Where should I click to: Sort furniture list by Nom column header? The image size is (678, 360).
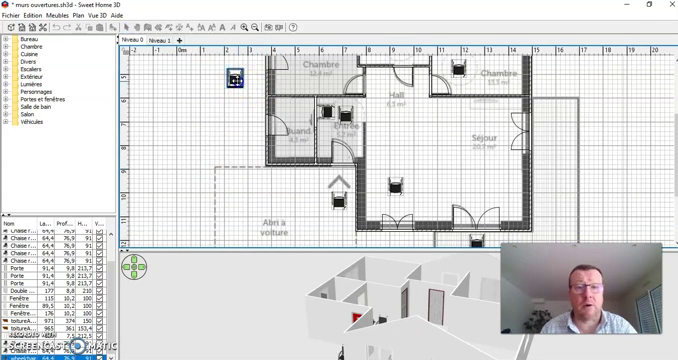coord(19,223)
